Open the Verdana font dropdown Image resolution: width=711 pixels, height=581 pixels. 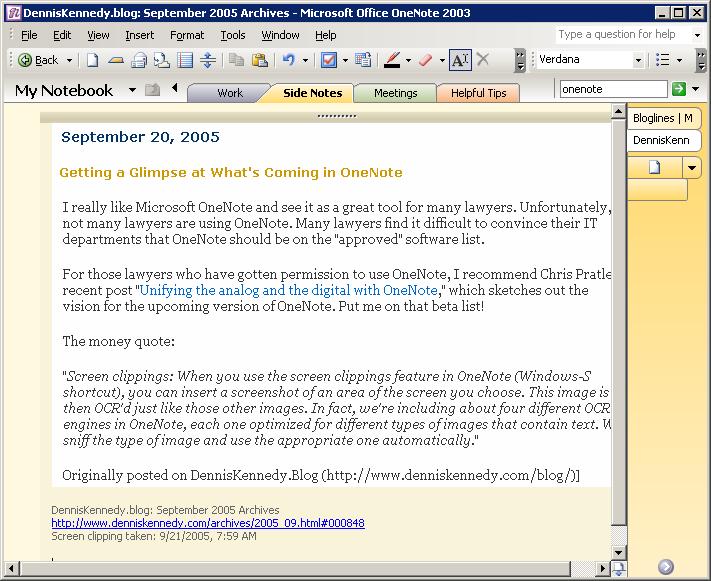point(638,60)
